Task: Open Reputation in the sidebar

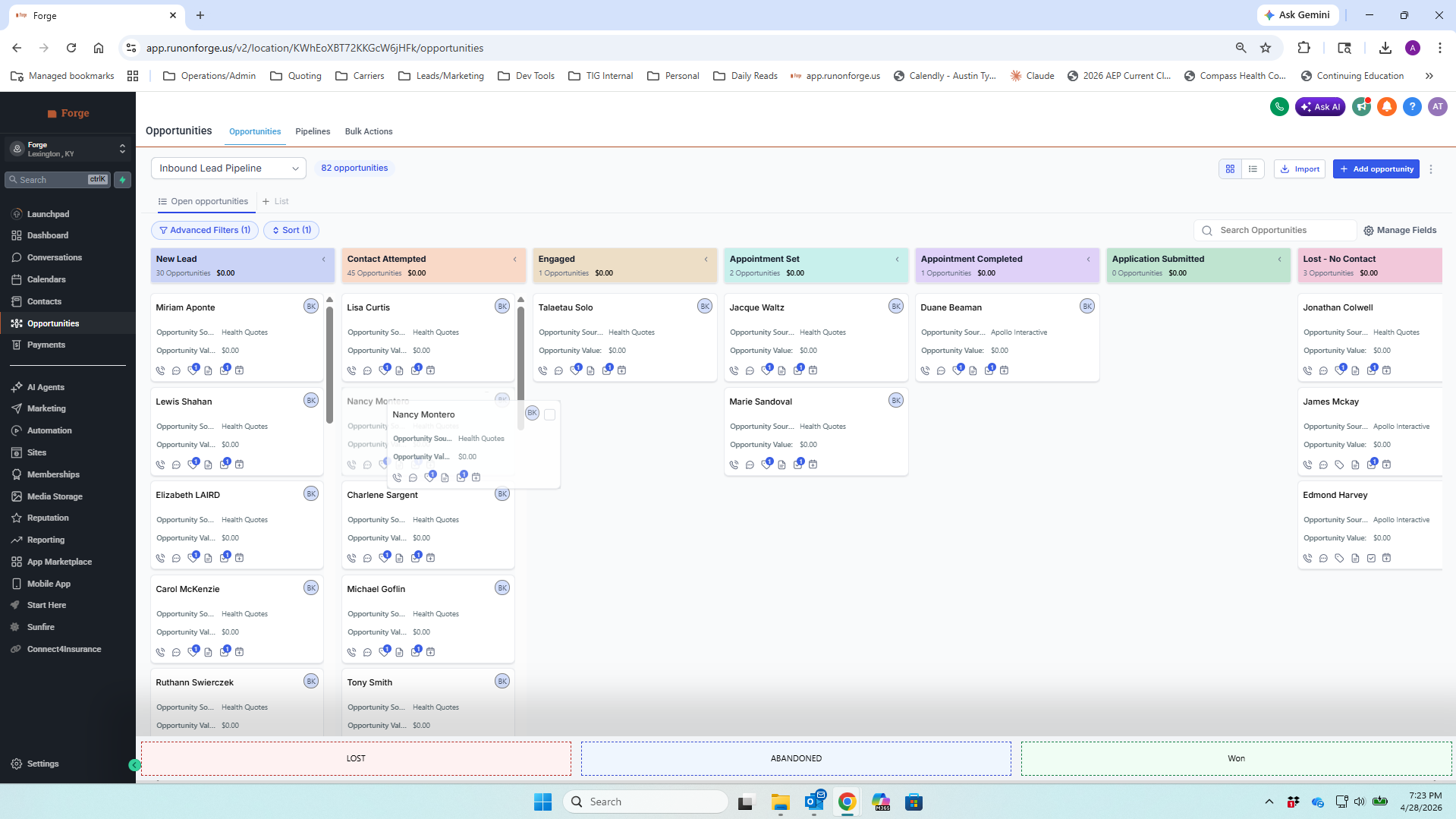Action: click(x=48, y=518)
